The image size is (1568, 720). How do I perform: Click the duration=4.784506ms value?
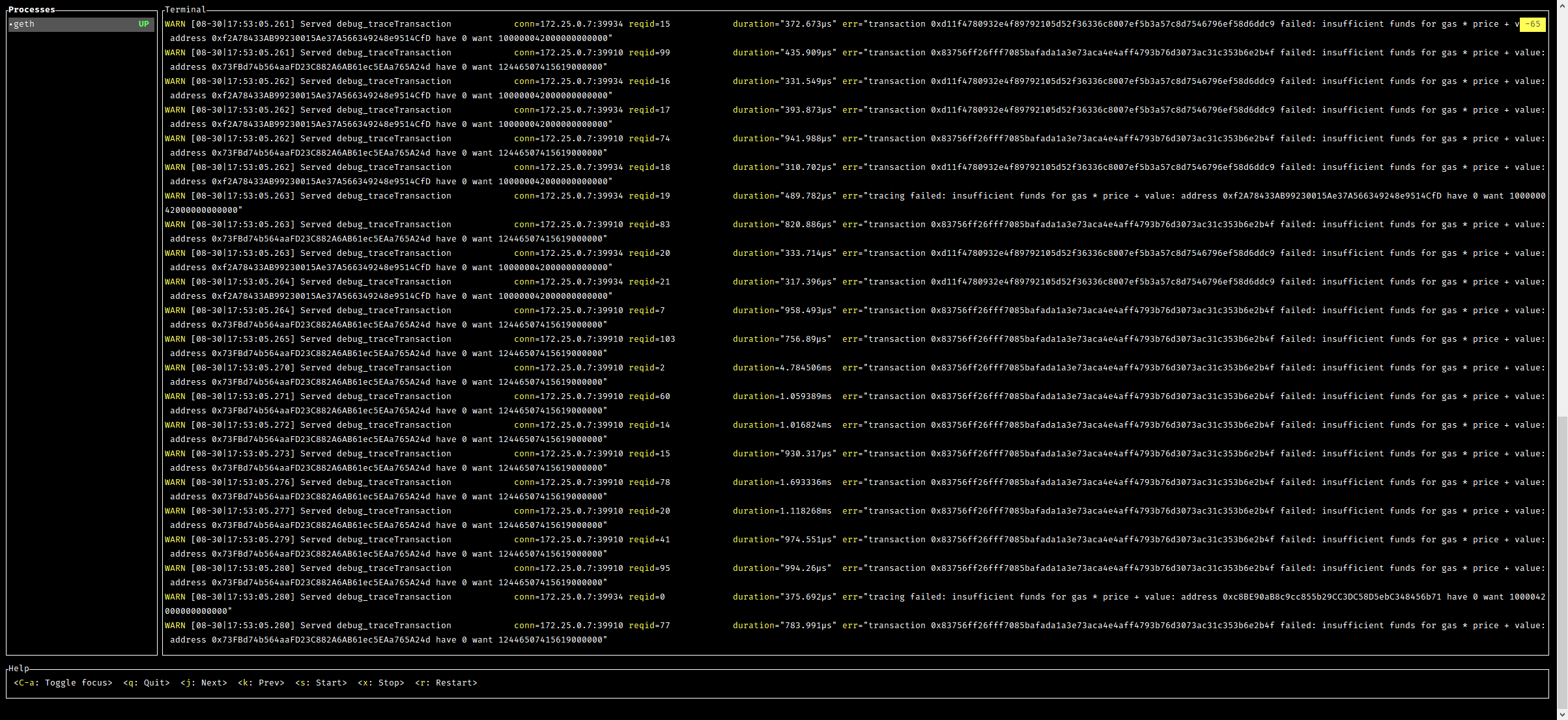coord(782,368)
